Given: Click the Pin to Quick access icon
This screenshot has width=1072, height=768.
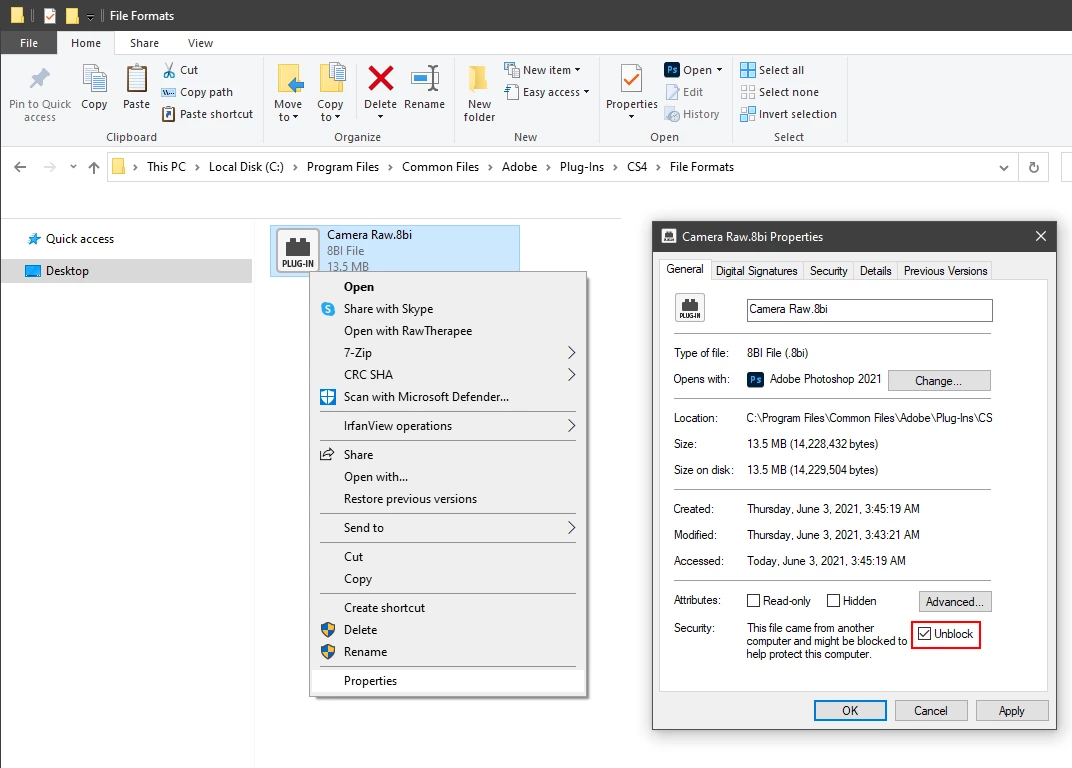Looking at the screenshot, I should [x=40, y=78].
